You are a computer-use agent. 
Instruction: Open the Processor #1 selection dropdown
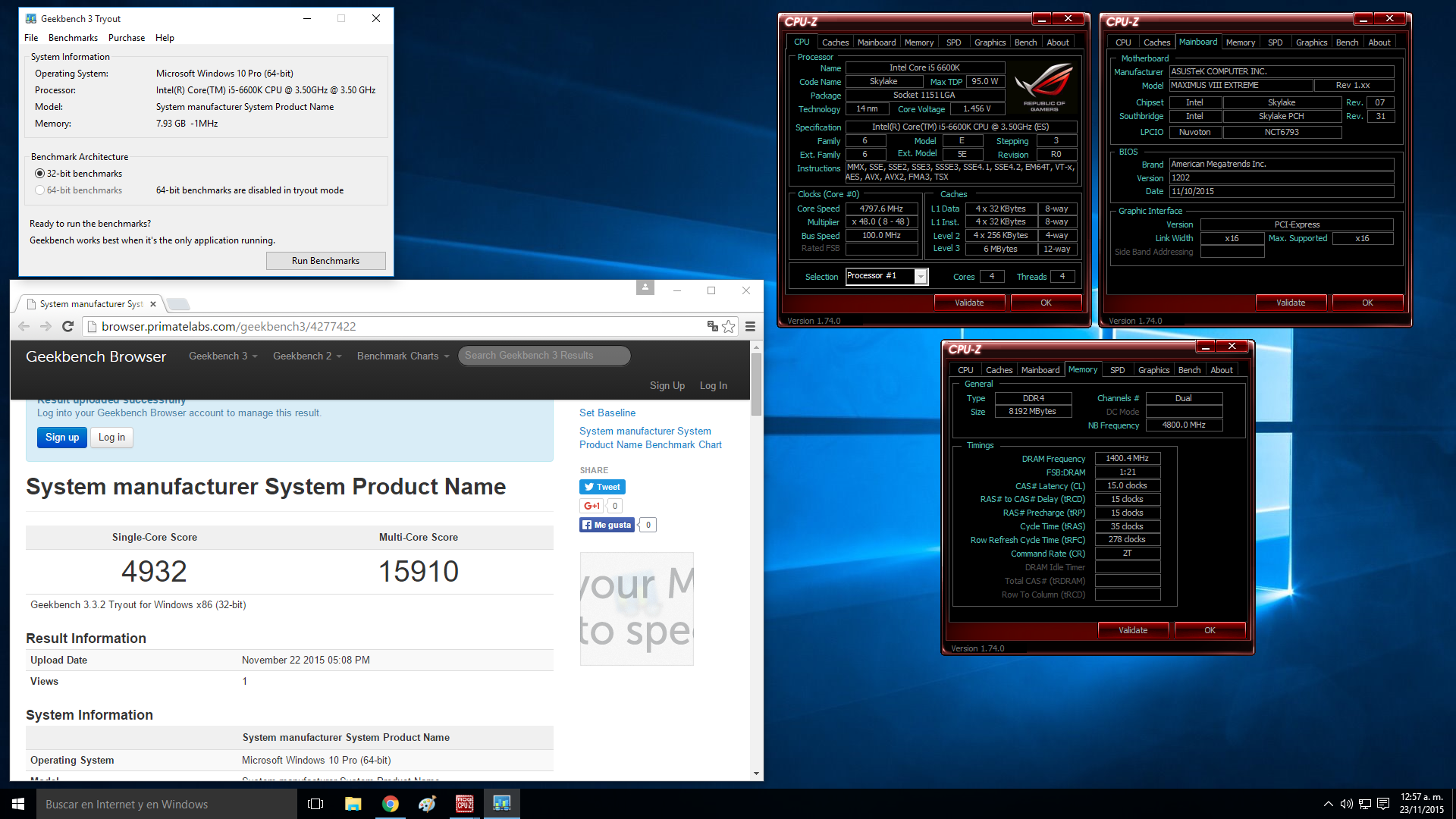point(920,277)
